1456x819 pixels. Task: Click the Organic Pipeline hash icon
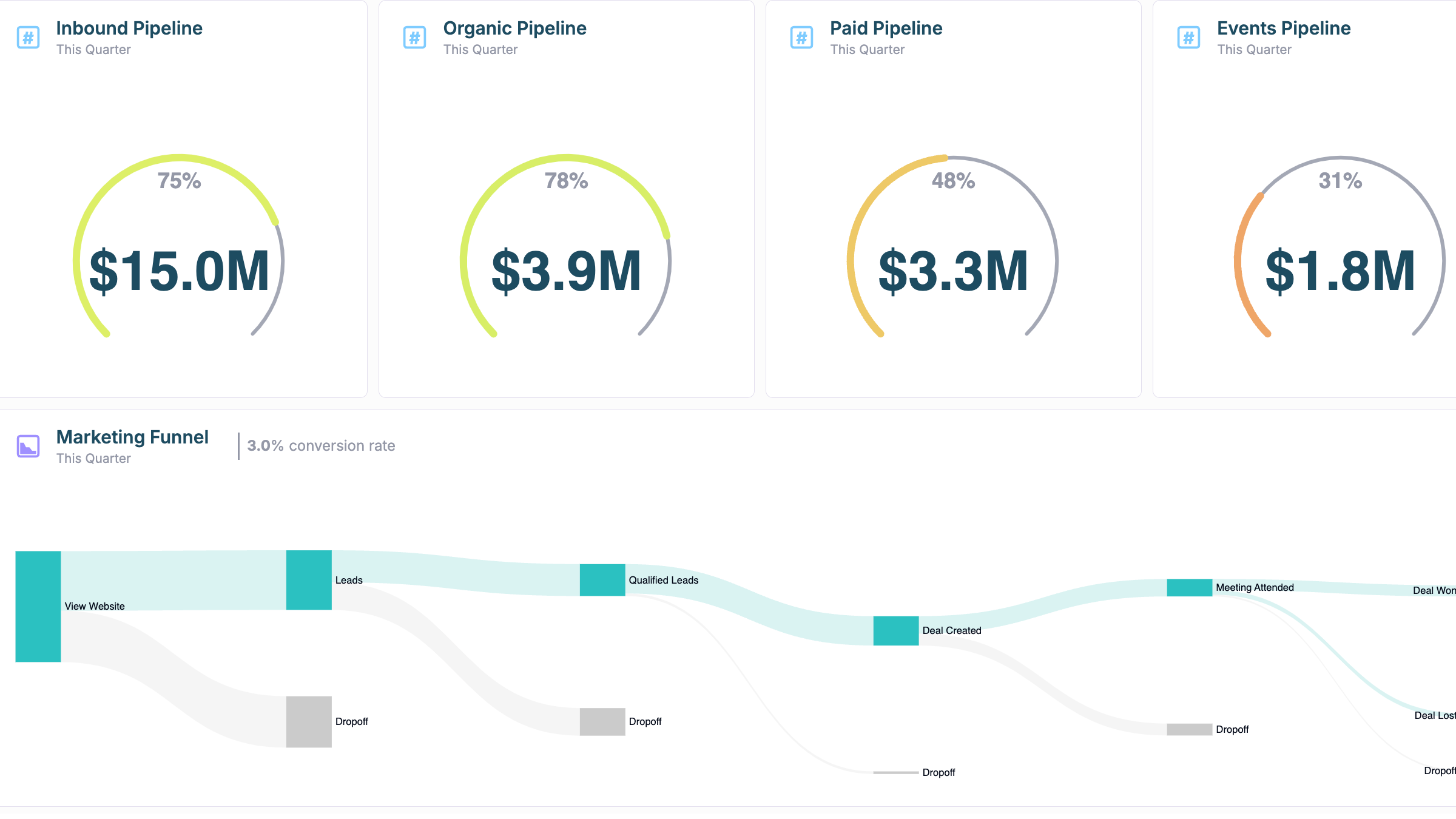click(x=415, y=38)
